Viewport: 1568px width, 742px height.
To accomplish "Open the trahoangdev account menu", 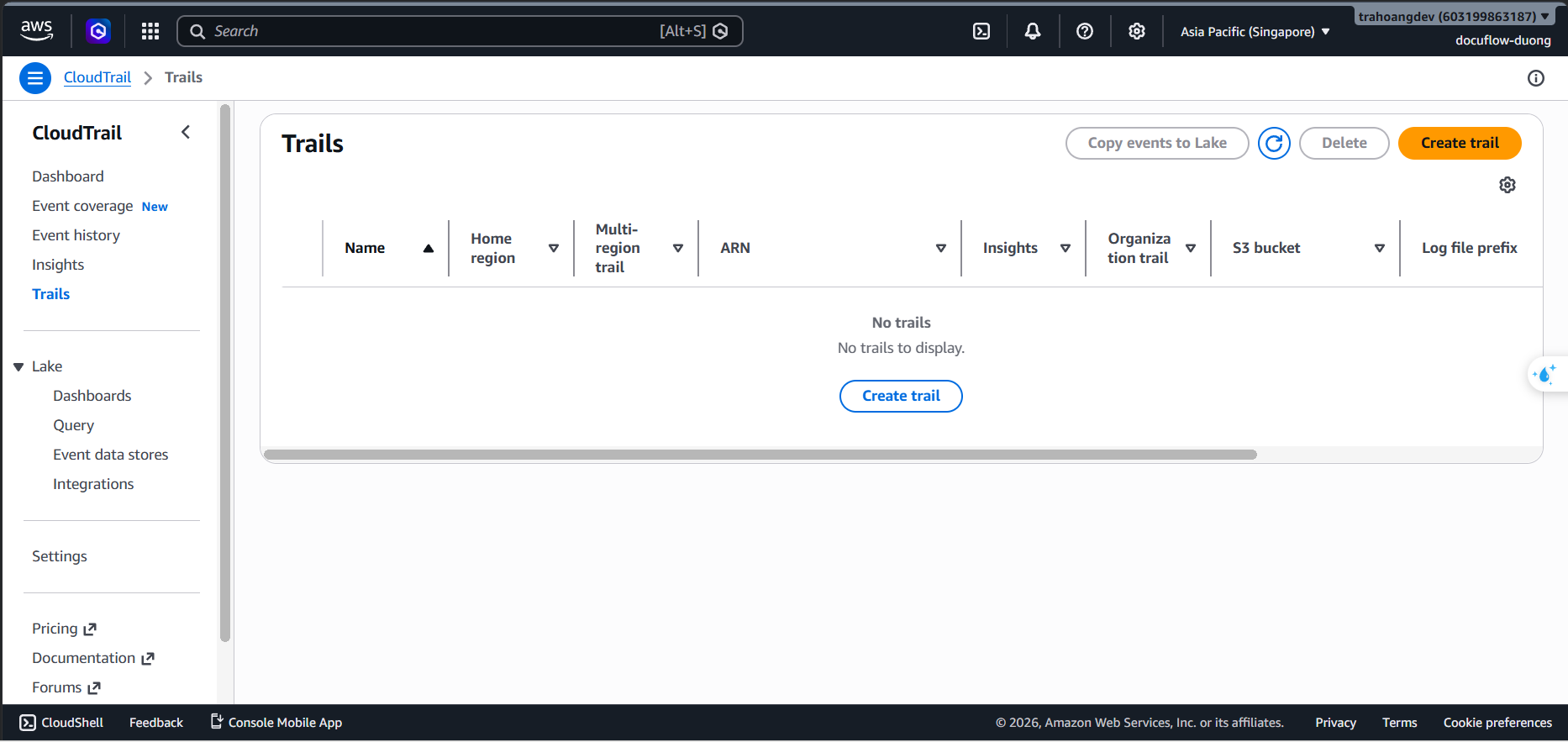I will pos(1454,16).
